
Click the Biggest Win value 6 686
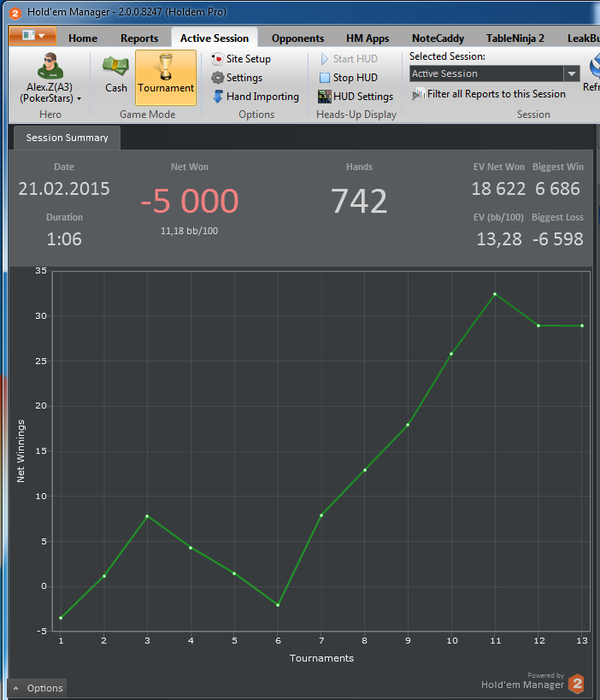click(x=558, y=189)
